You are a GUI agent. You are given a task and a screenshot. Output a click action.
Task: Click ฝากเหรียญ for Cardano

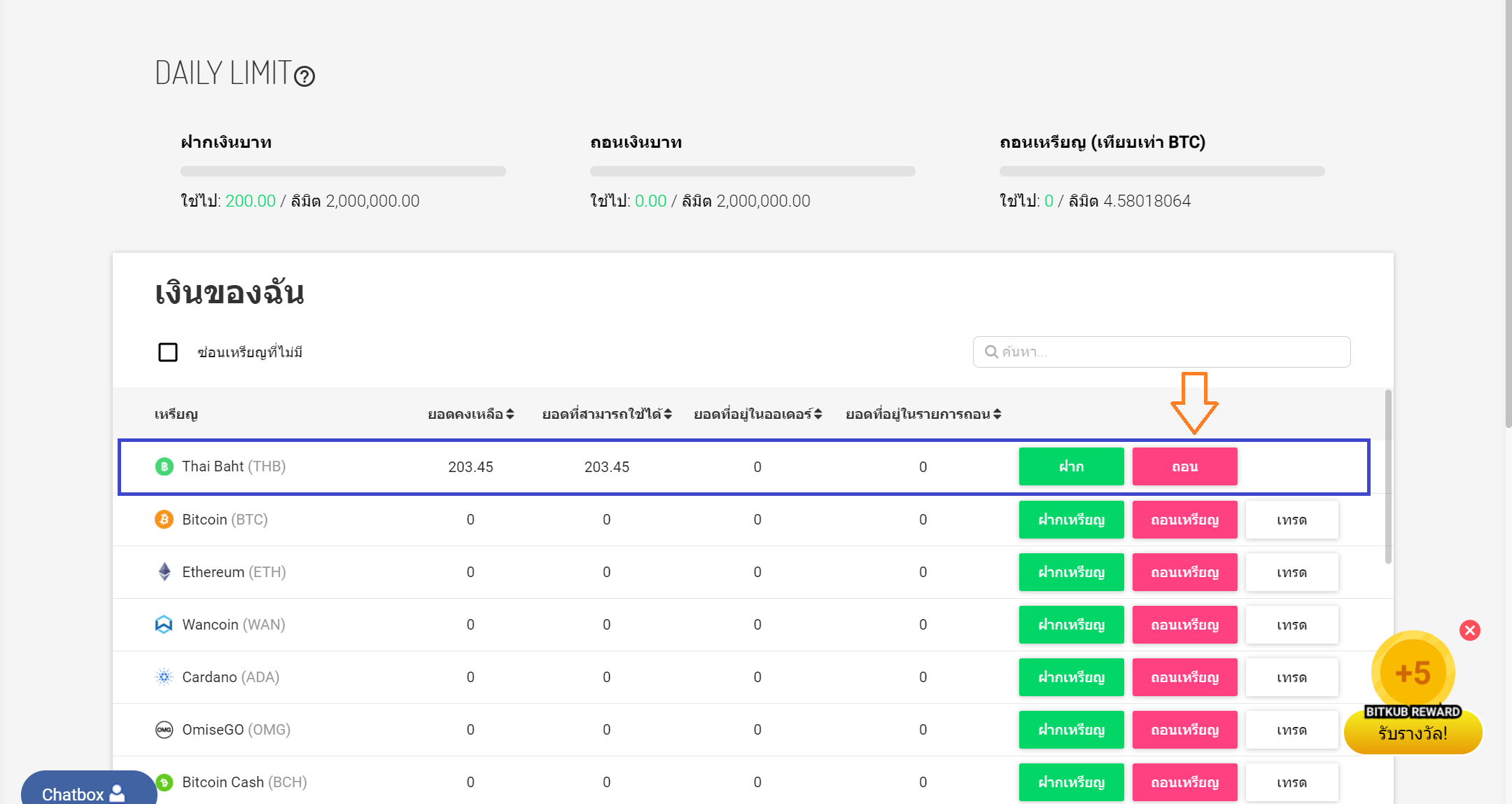(1071, 677)
